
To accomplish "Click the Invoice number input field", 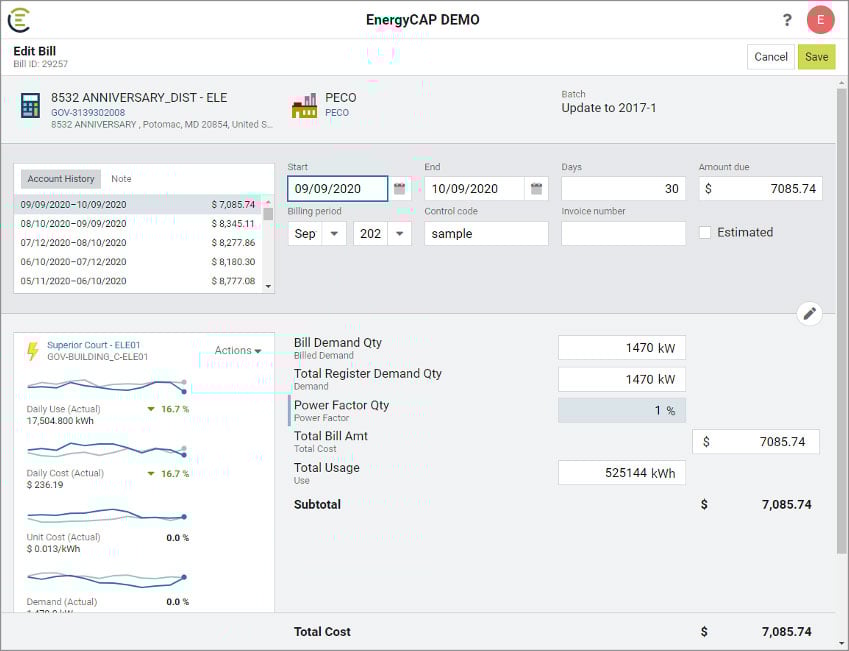I will (x=623, y=233).
